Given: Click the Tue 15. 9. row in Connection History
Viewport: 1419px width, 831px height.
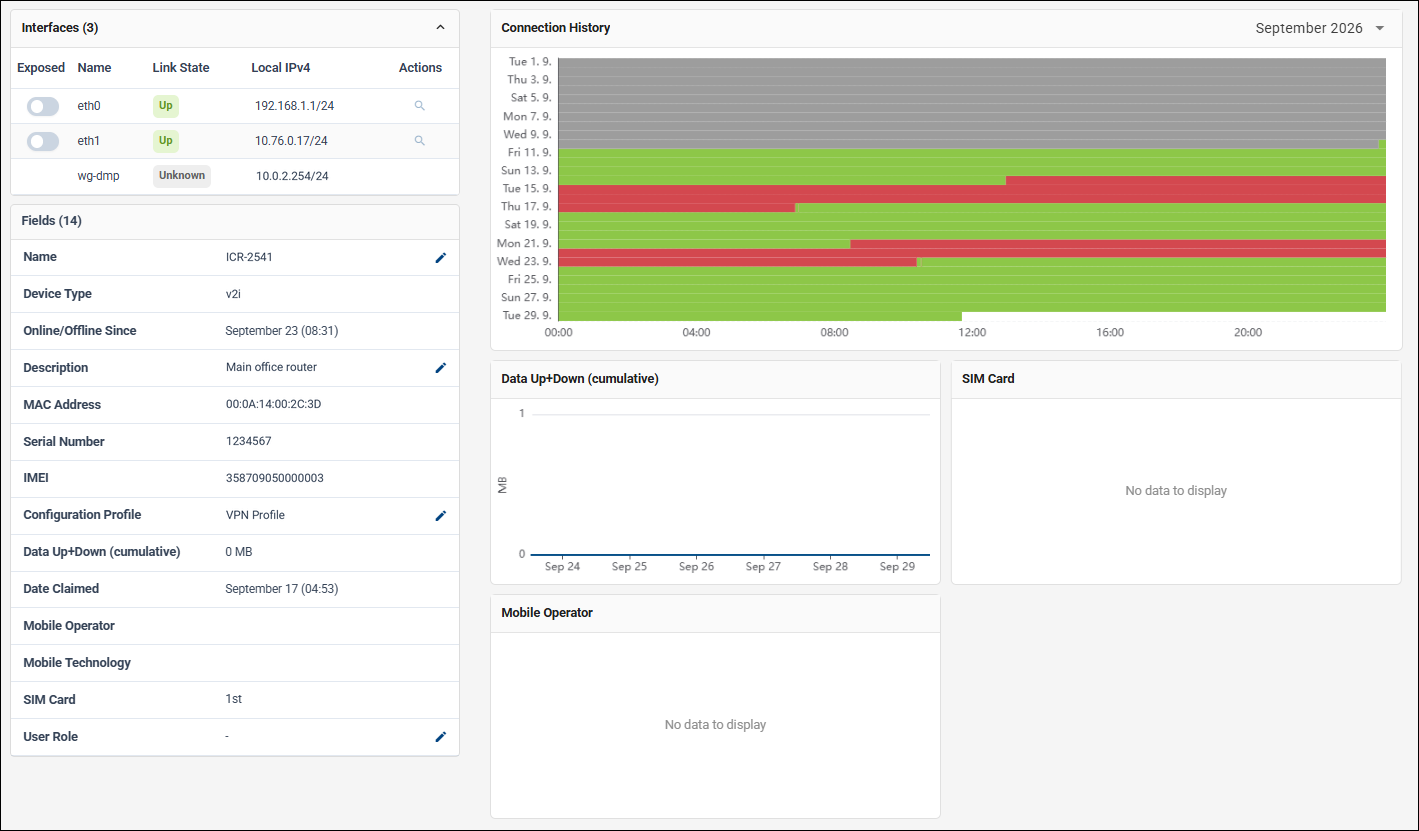Looking at the screenshot, I should coord(972,189).
